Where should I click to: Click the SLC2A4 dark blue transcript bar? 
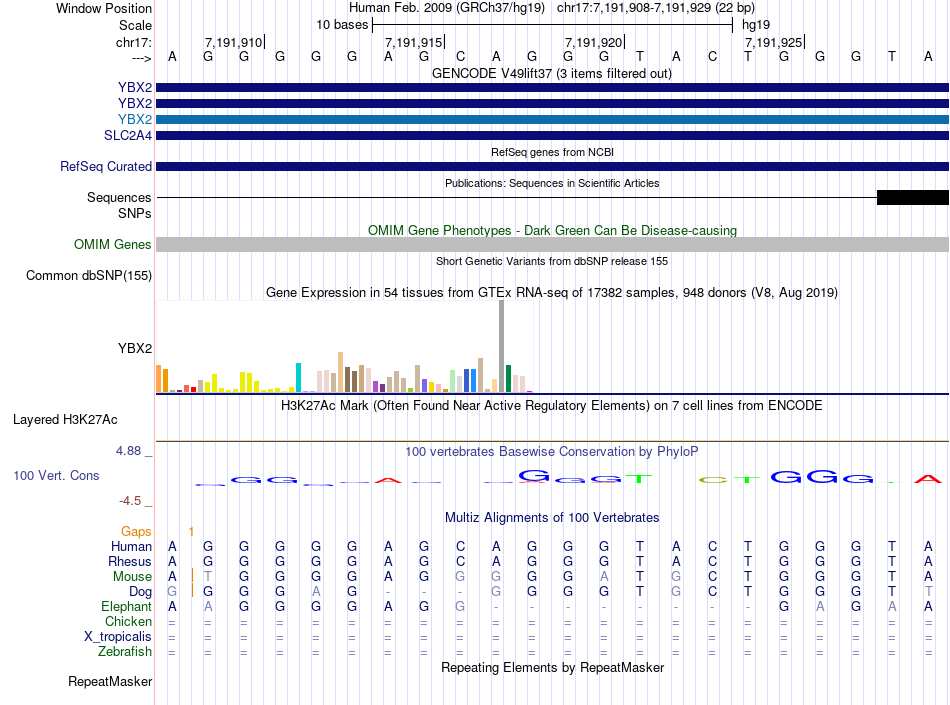pyautogui.click(x=552, y=135)
